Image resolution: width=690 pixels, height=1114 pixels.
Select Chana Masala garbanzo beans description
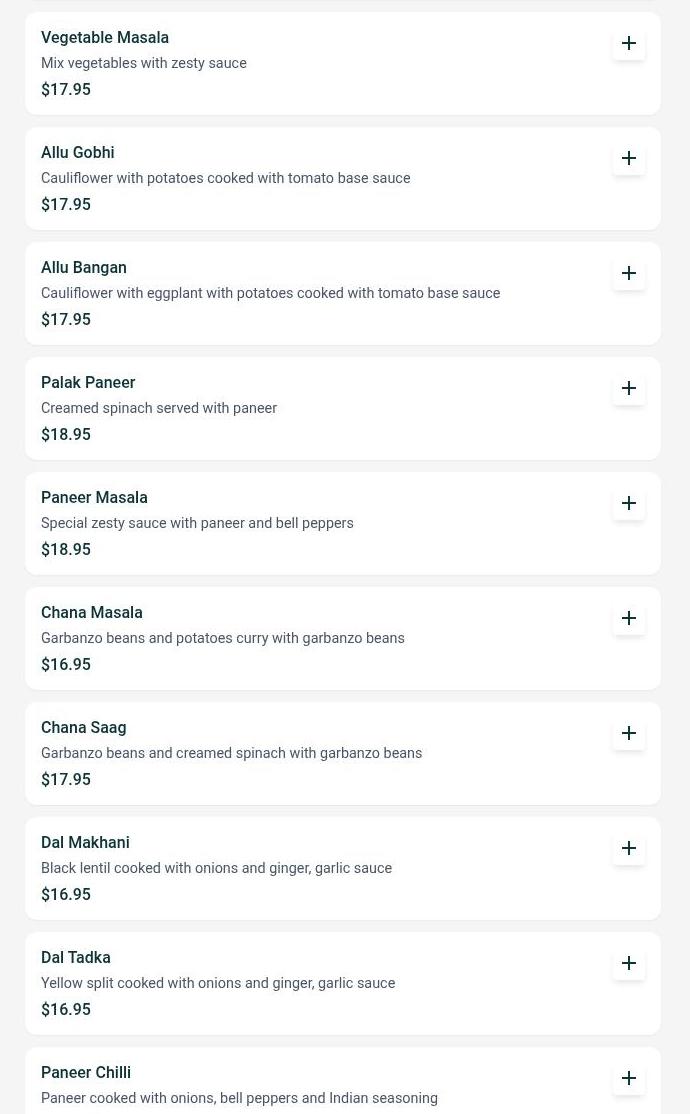tap(223, 638)
